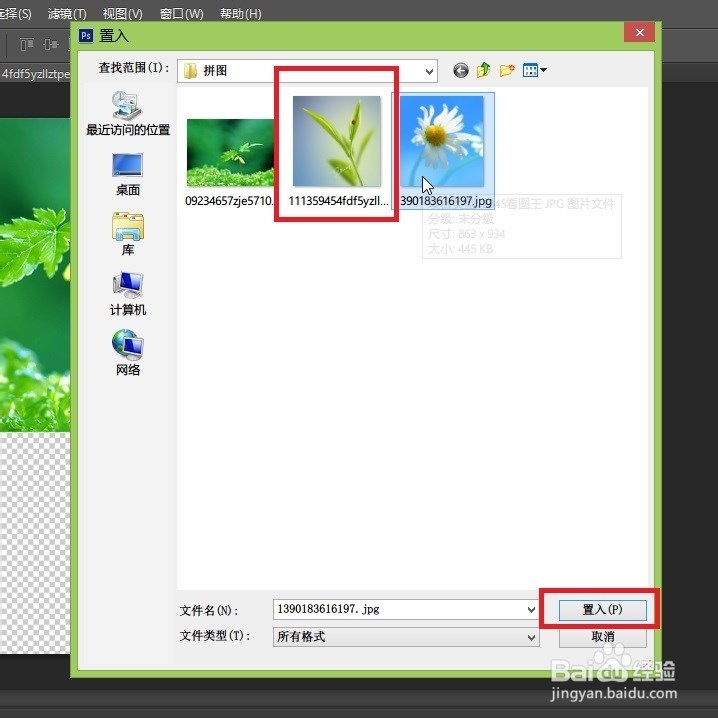Open the 帮助(H) menu in Photoshop

point(240,14)
